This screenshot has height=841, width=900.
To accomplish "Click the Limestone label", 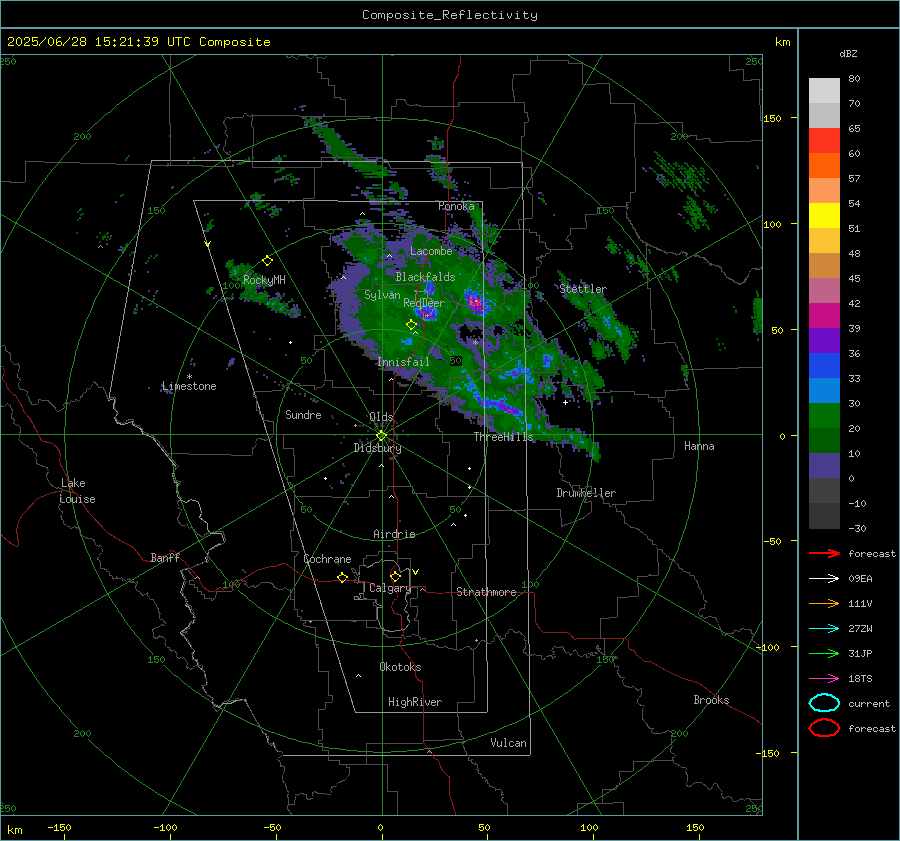I will (x=189, y=386).
